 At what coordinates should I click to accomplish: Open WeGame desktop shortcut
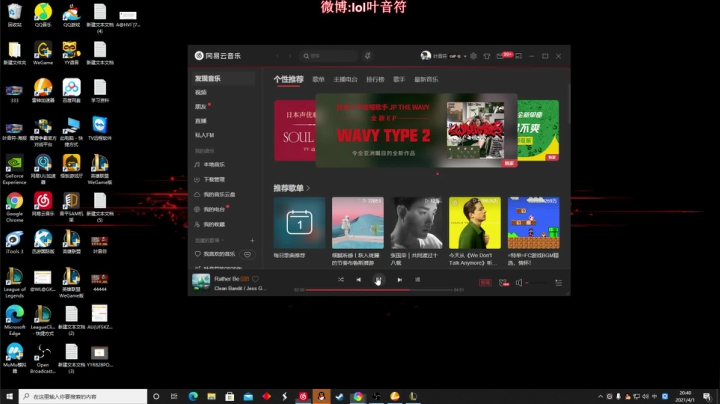(43, 53)
